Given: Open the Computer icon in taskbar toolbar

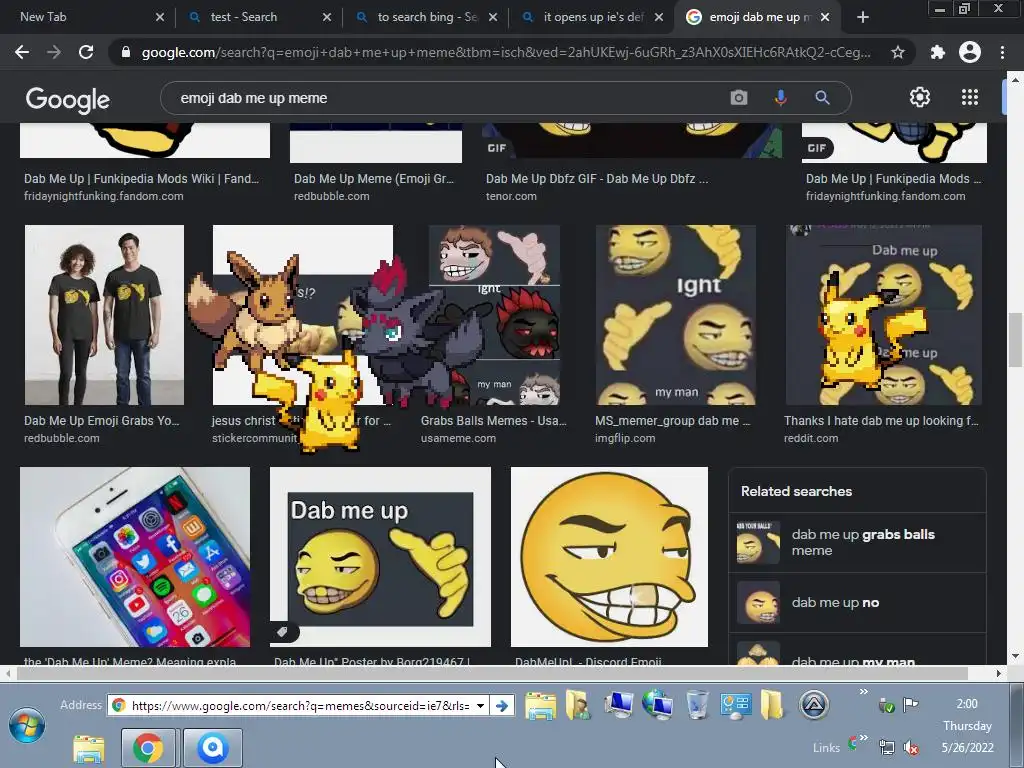Looking at the screenshot, I should 618,705.
